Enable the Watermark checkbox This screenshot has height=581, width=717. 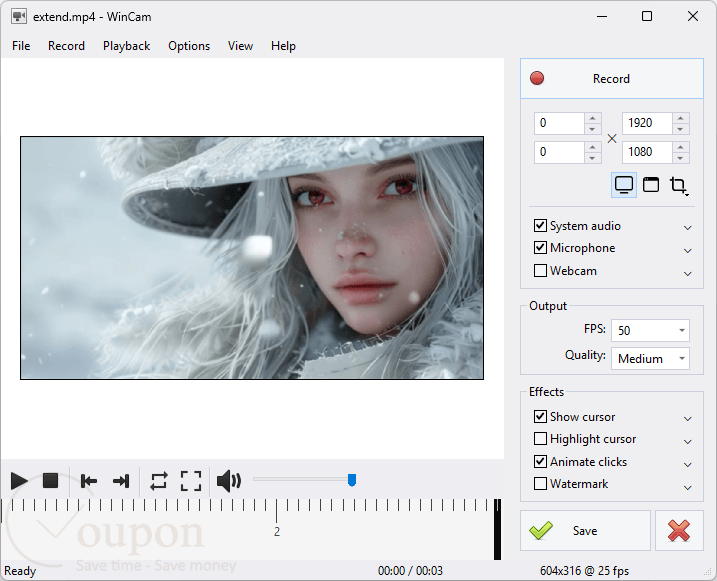point(540,484)
